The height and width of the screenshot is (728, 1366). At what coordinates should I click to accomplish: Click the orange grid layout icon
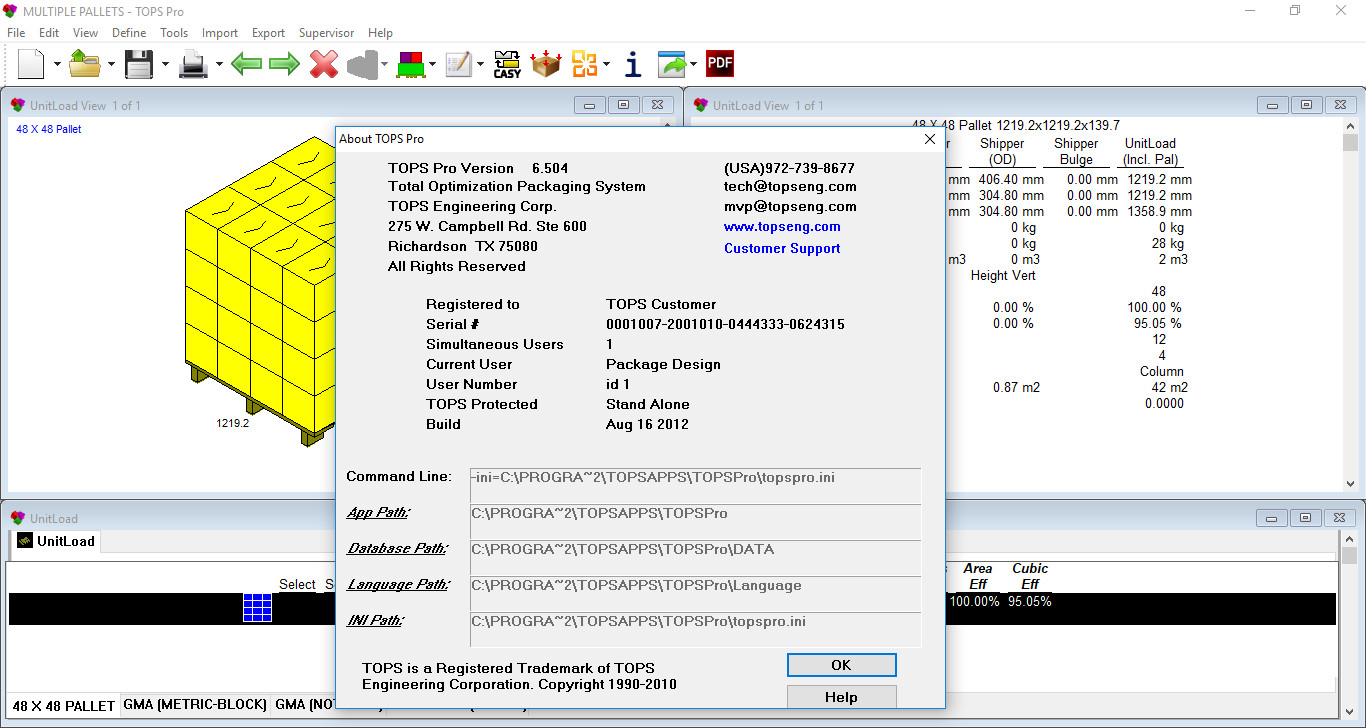coord(584,65)
